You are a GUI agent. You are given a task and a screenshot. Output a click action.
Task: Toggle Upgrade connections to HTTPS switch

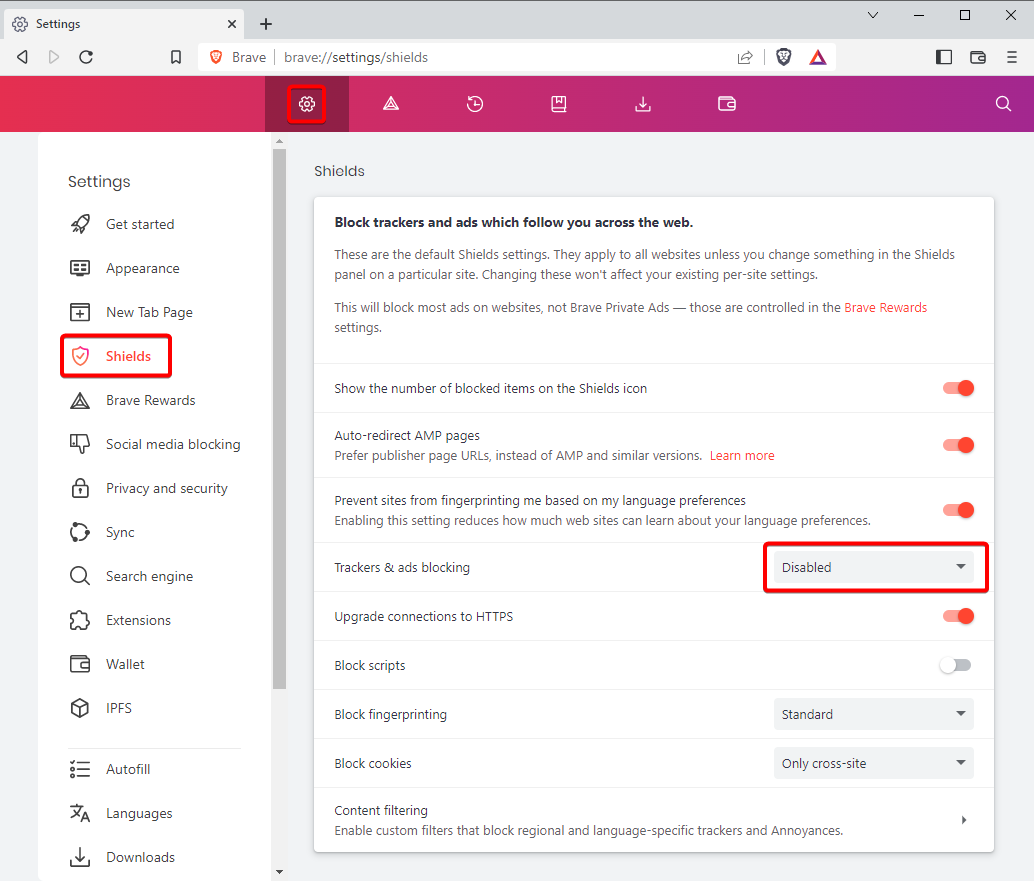[x=958, y=616]
